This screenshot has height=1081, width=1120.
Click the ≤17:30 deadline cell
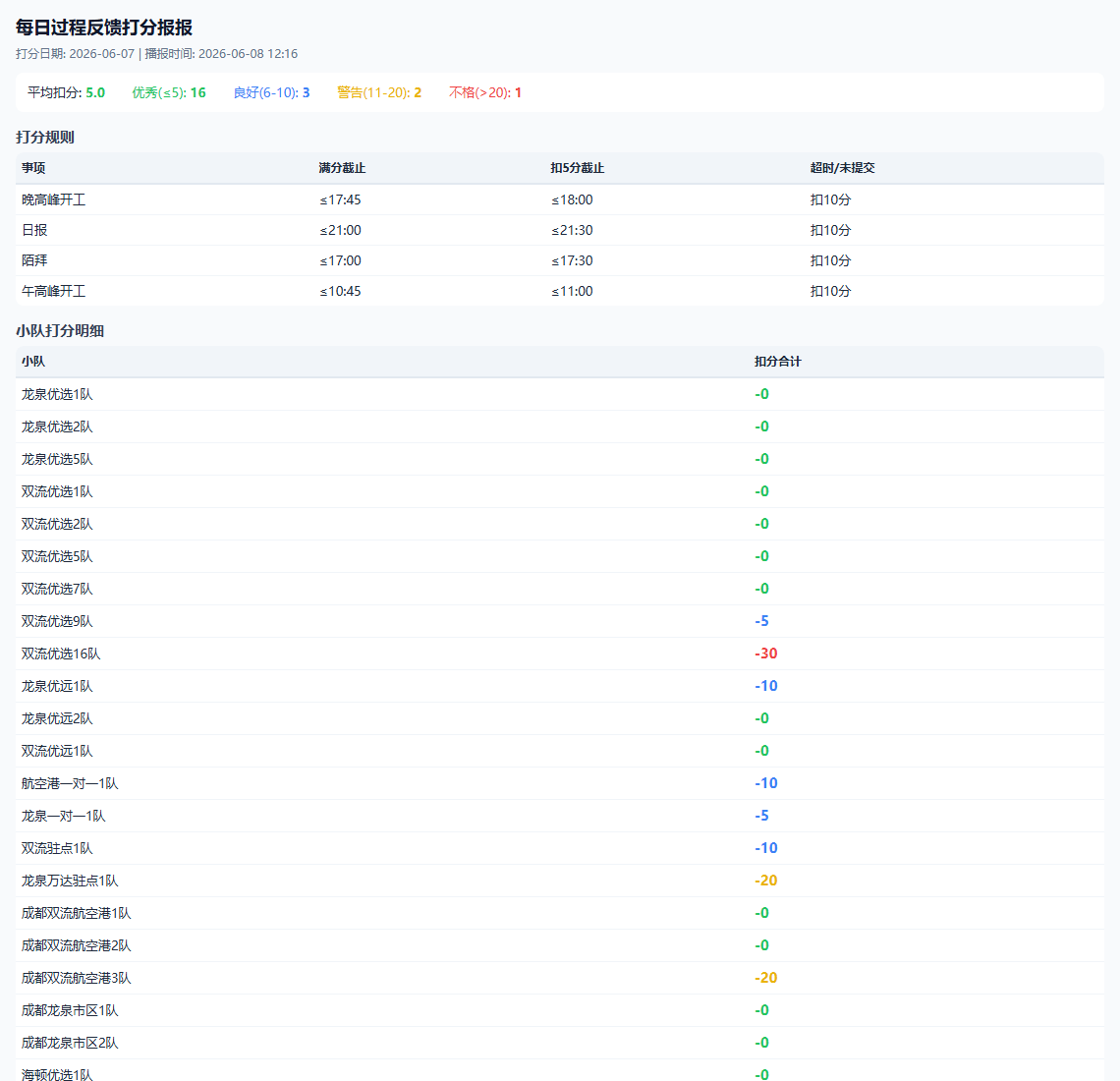tap(572, 260)
